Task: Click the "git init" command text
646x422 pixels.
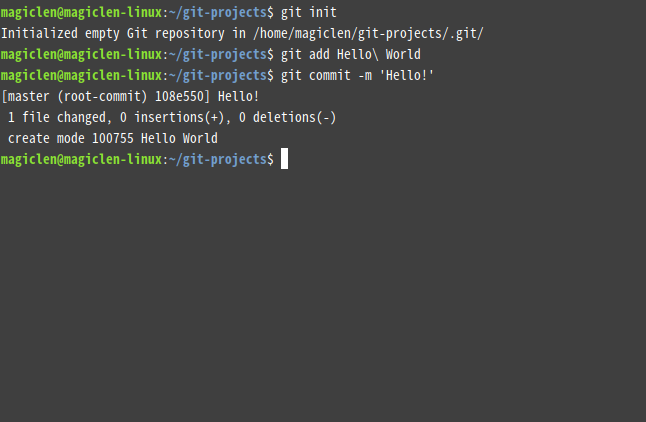Action: [x=309, y=12]
